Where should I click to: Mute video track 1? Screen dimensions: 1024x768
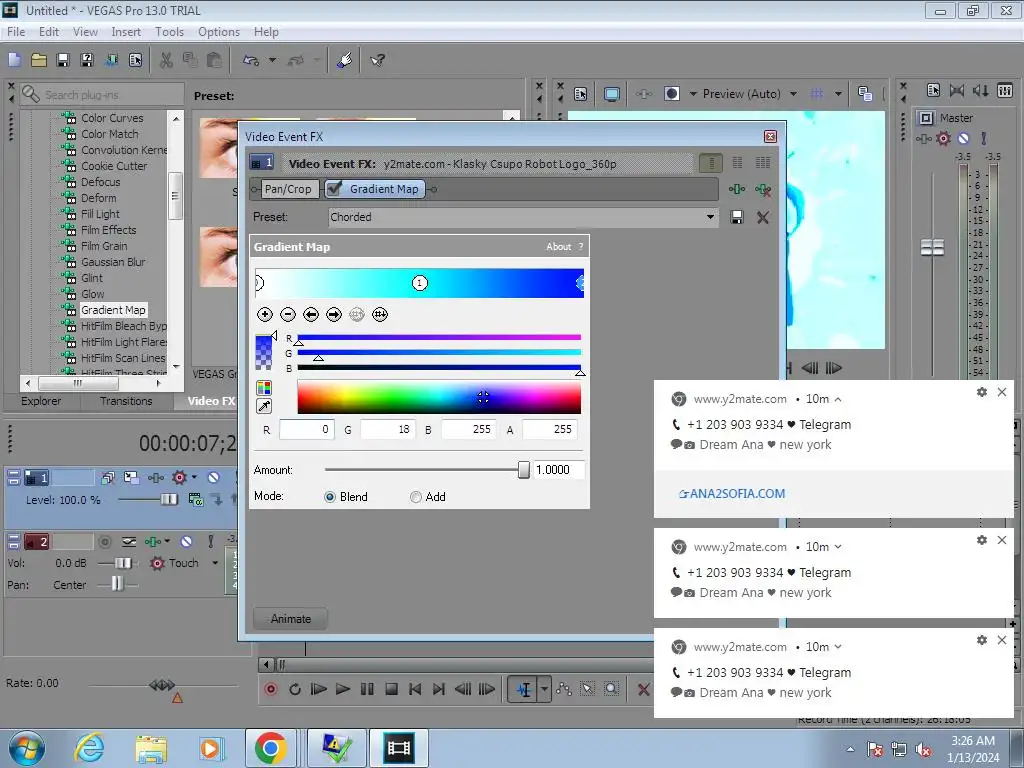tap(213, 477)
